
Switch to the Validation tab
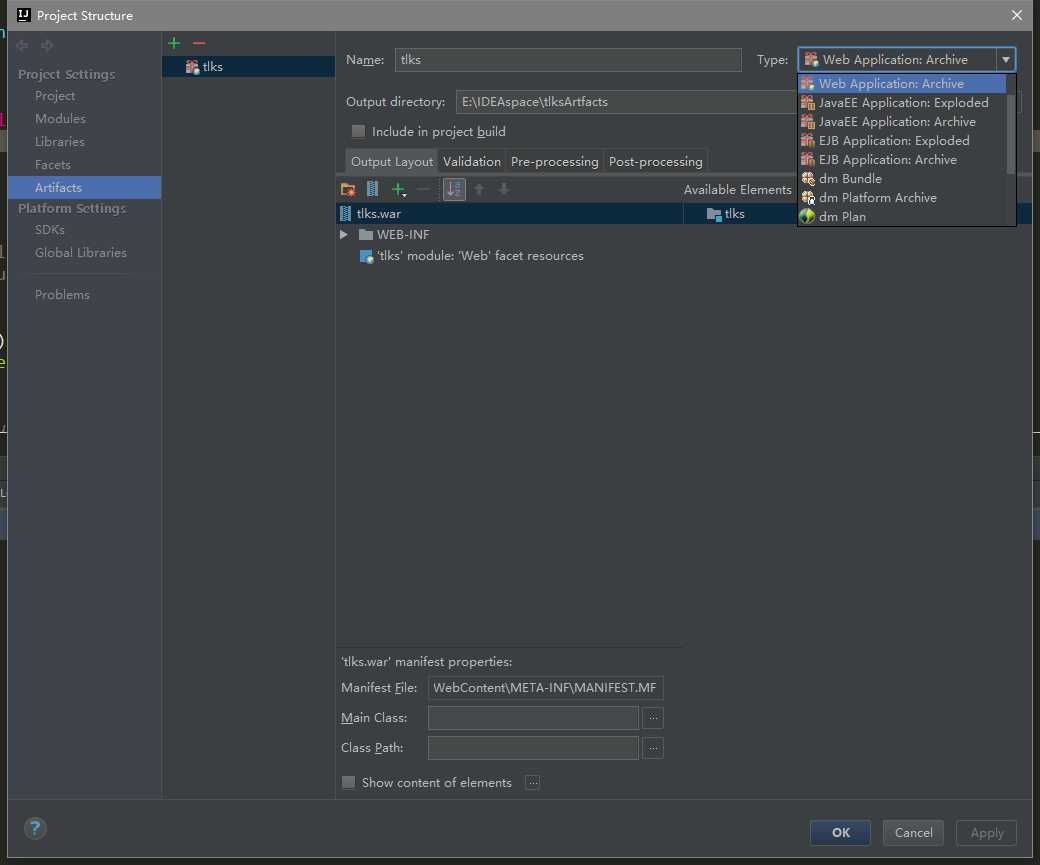point(472,161)
